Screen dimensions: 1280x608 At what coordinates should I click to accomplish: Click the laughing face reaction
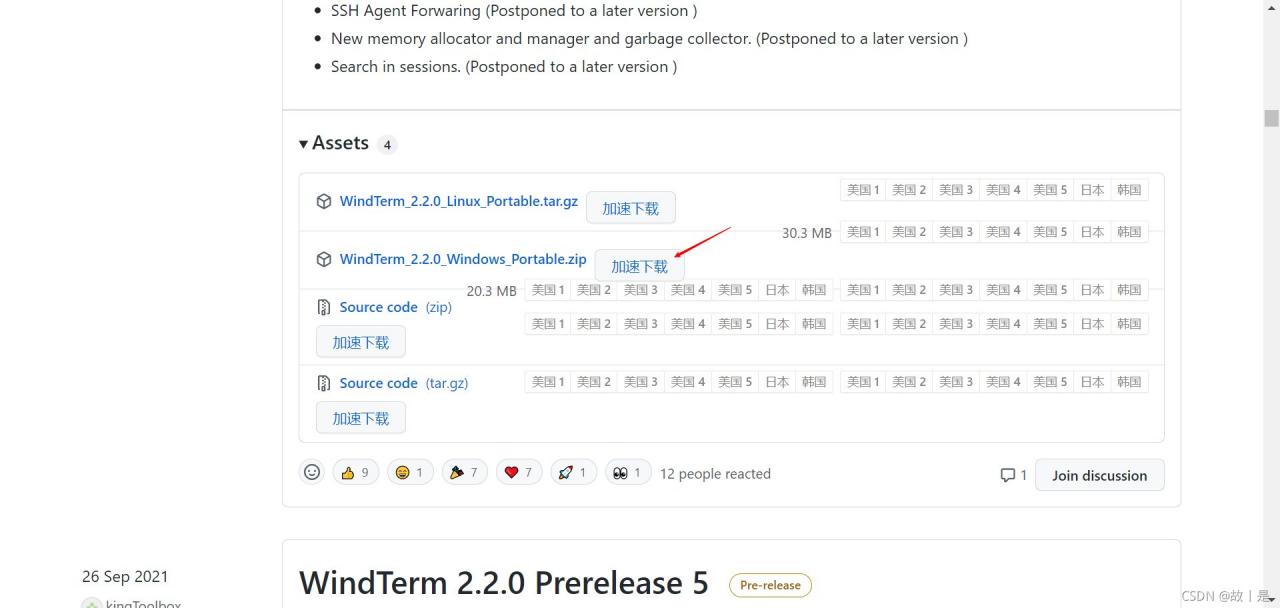pos(410,472)
